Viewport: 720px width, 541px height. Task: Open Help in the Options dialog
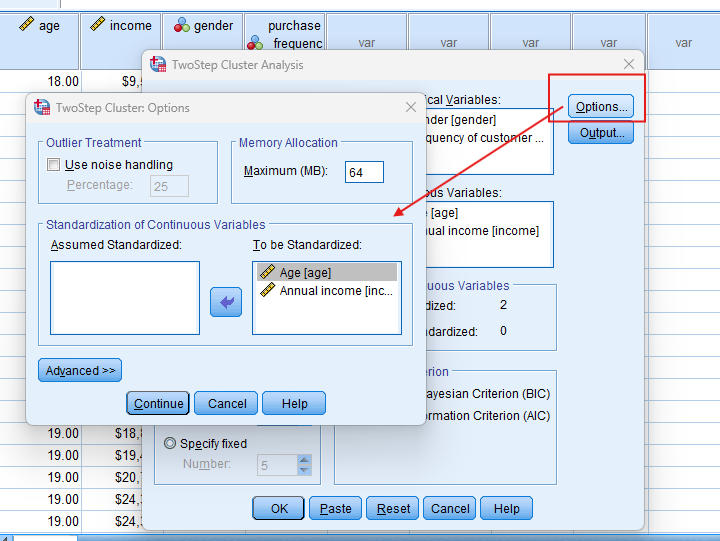coord(294,403)
